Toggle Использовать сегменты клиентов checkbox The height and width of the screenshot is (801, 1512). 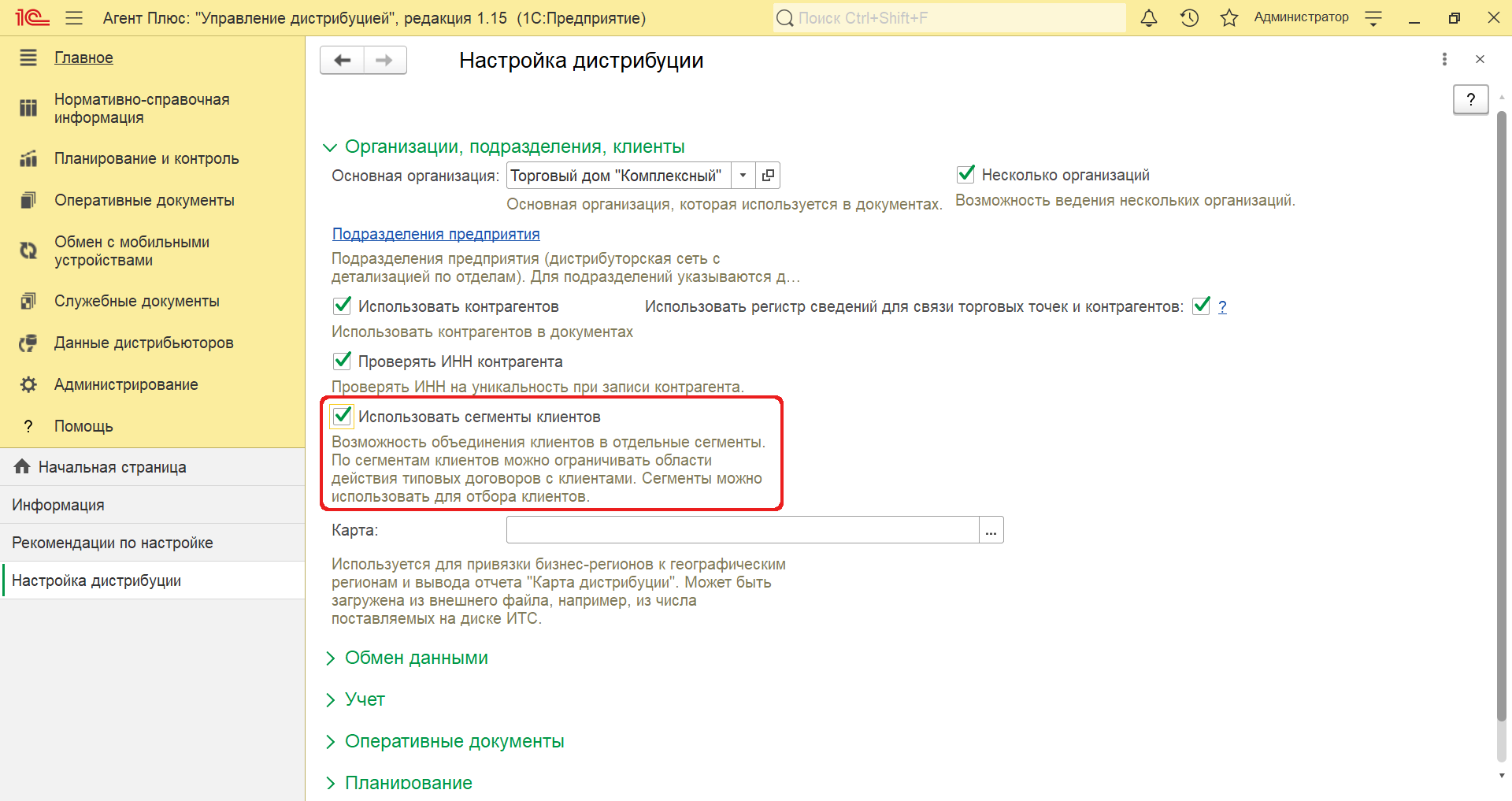(x=342, y=416)
